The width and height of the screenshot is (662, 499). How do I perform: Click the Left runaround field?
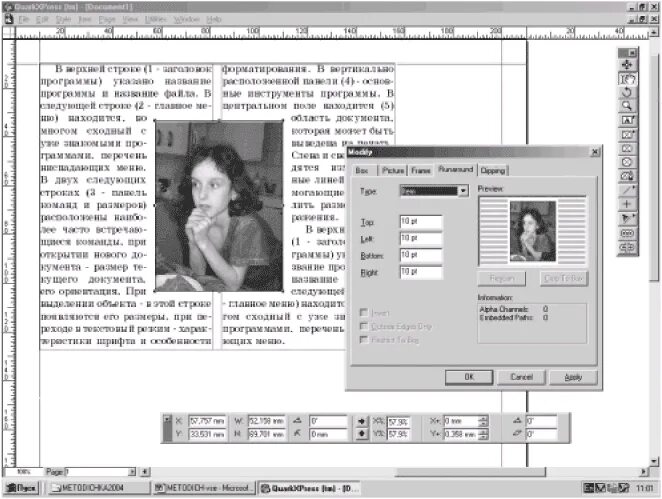tap(421, 238)
